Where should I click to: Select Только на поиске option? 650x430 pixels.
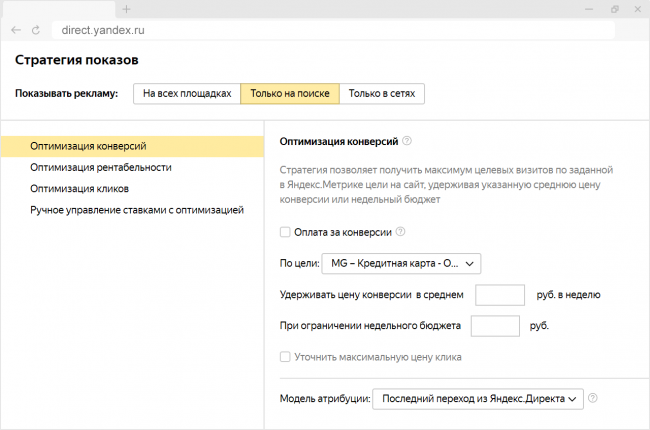pyautogui.click(x=290, y=93)
